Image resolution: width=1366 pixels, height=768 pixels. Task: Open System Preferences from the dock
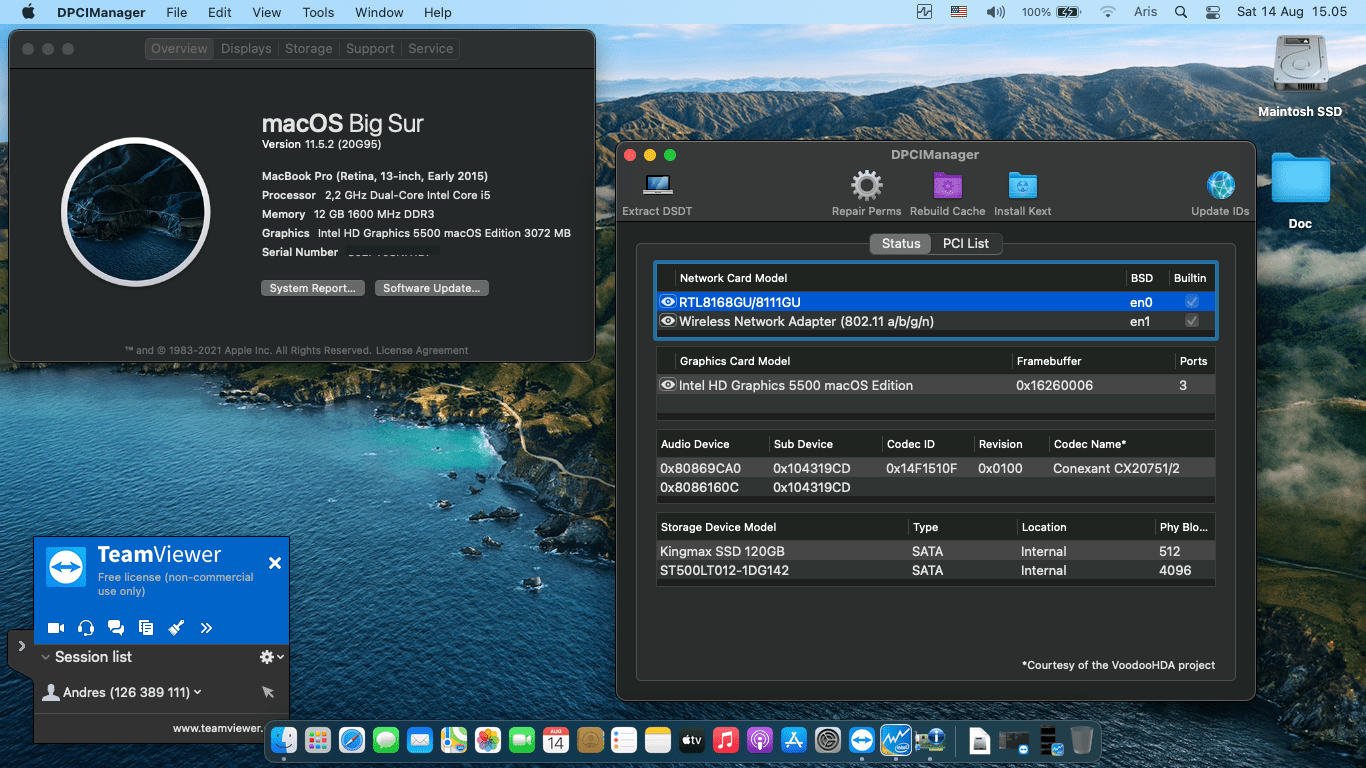[828, 740]
